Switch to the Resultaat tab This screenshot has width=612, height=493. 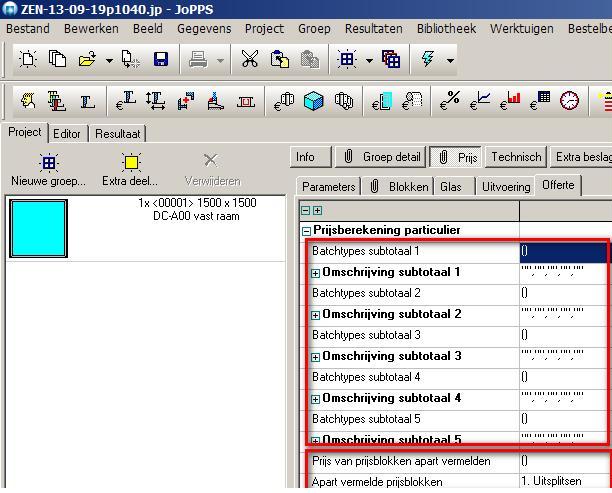coord(117,134)
